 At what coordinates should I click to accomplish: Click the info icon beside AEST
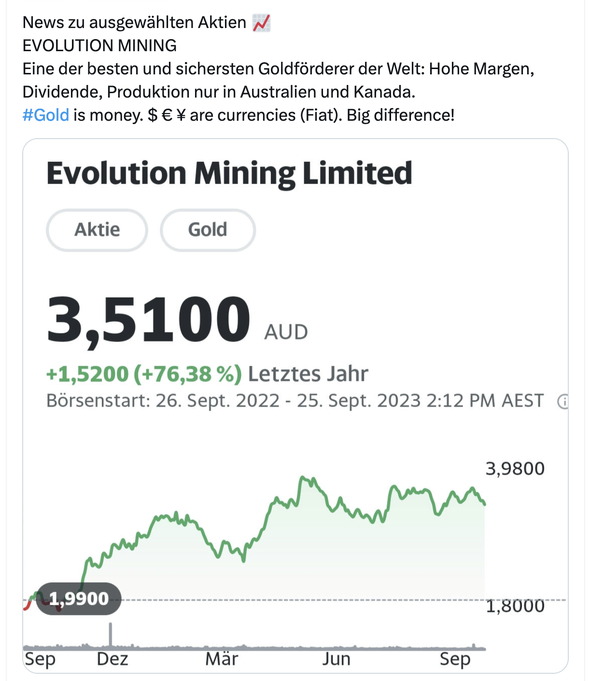point(563,401)
